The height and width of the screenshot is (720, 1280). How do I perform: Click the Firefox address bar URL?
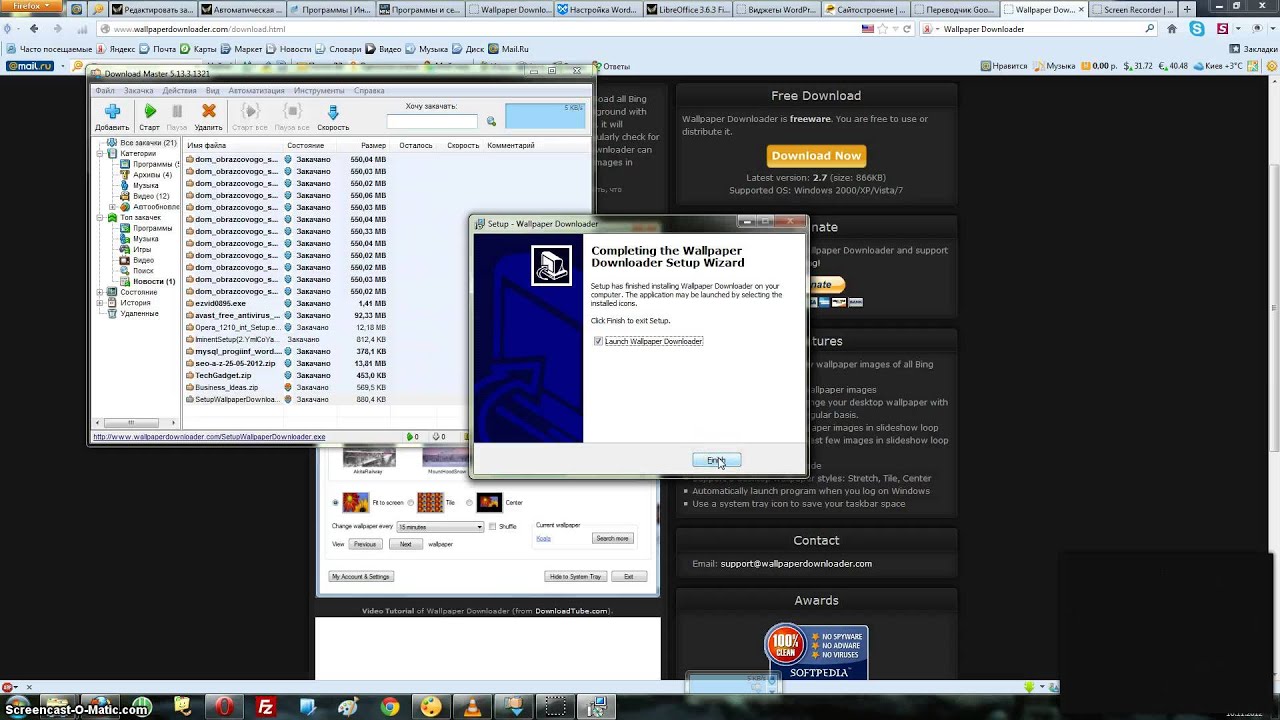pos(200,29)
